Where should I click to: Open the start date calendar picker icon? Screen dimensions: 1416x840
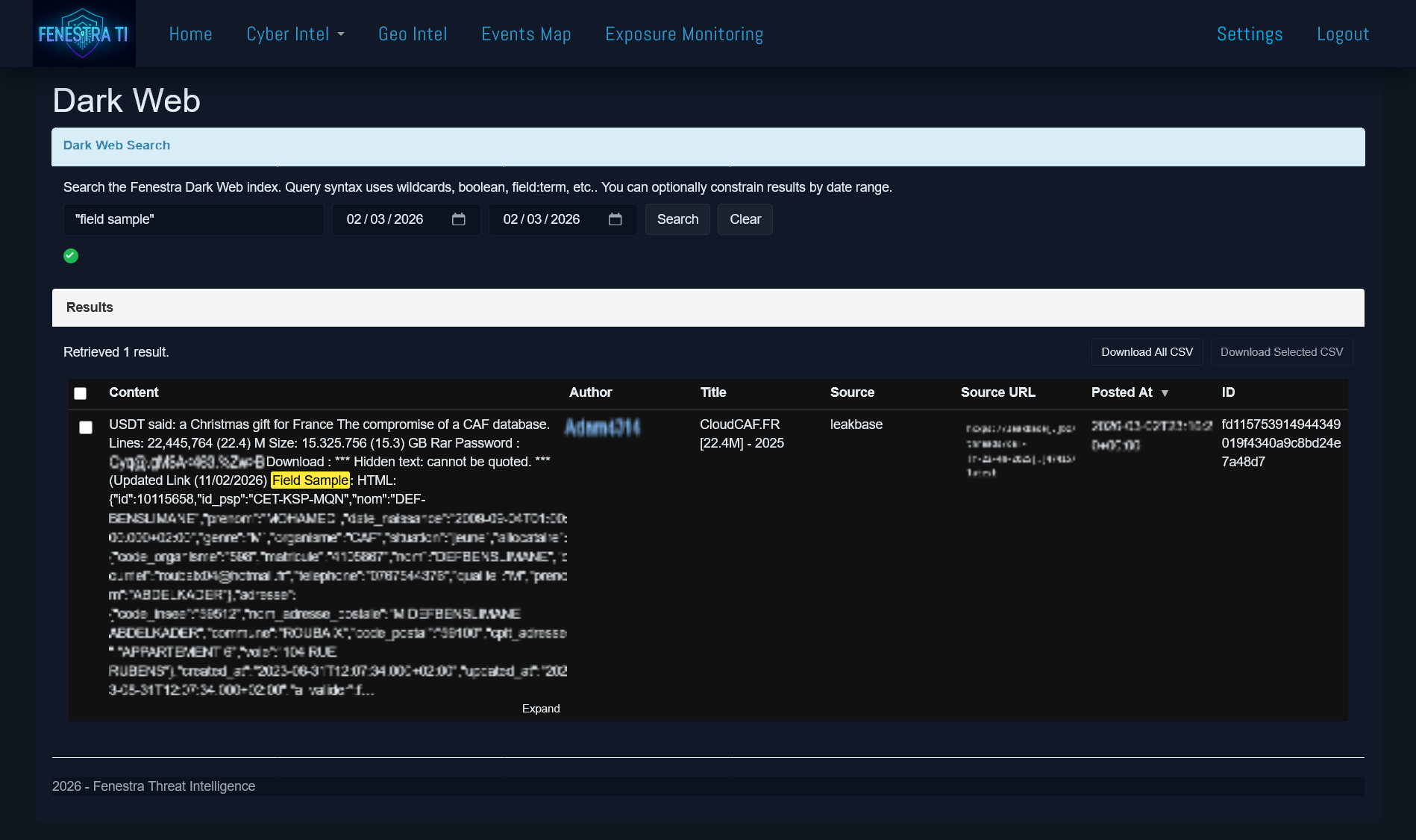(459, 219)
